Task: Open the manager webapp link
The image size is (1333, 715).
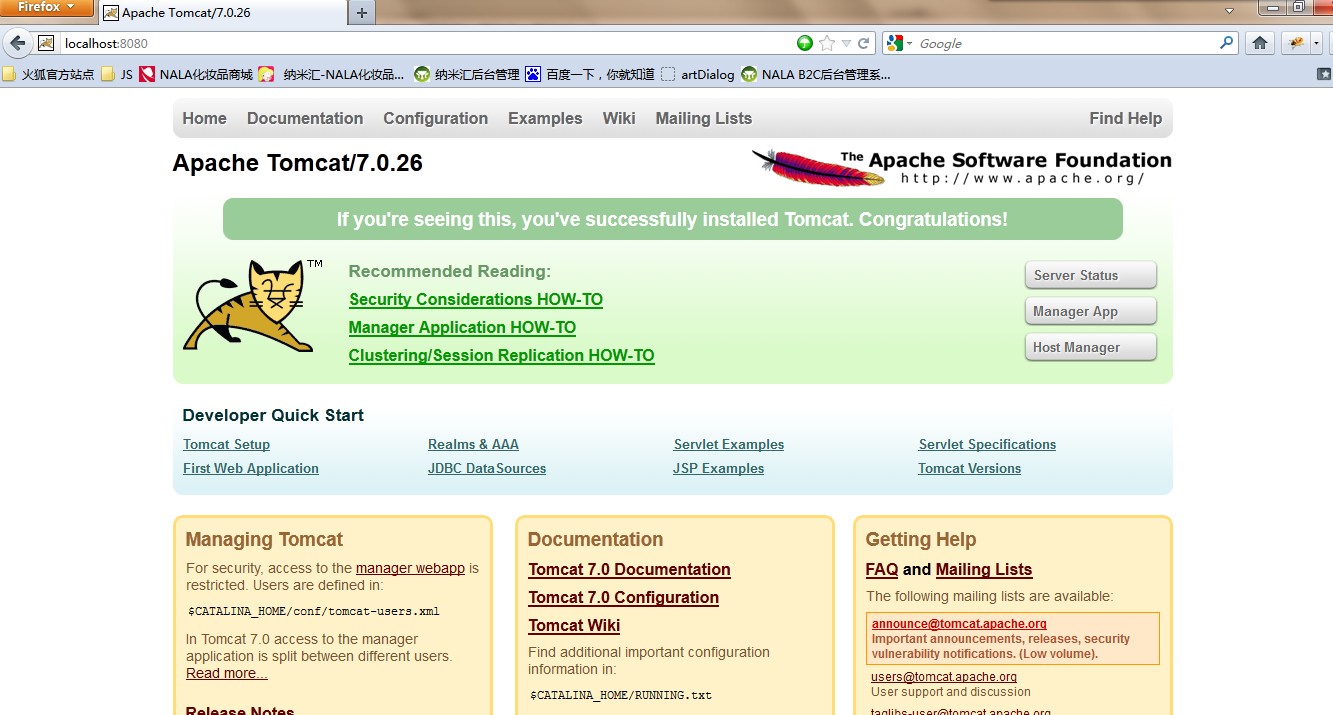Action: tap(410, 568)
